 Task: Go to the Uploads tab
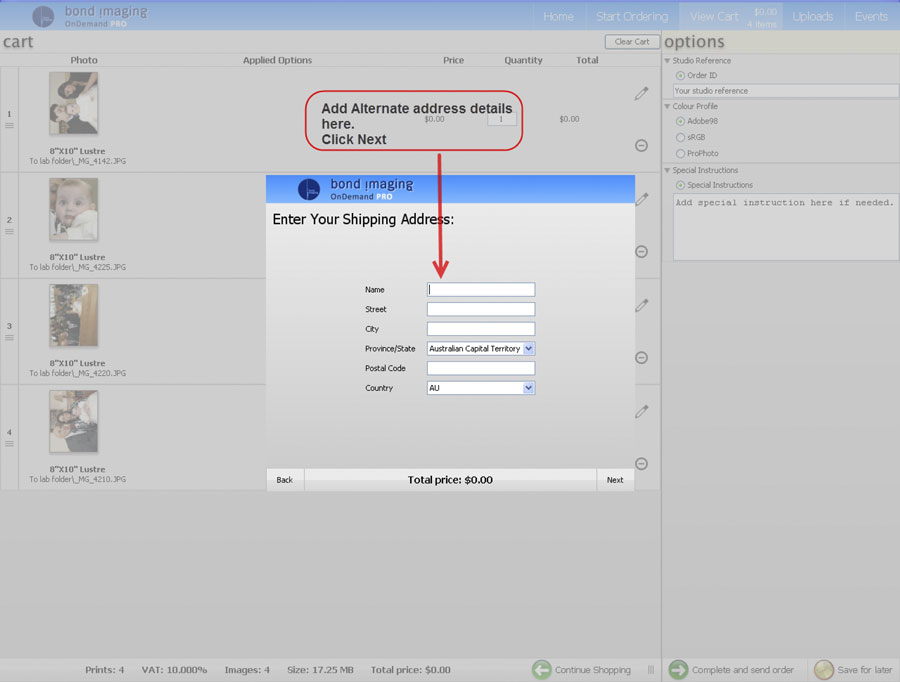[x=812, y=16]
